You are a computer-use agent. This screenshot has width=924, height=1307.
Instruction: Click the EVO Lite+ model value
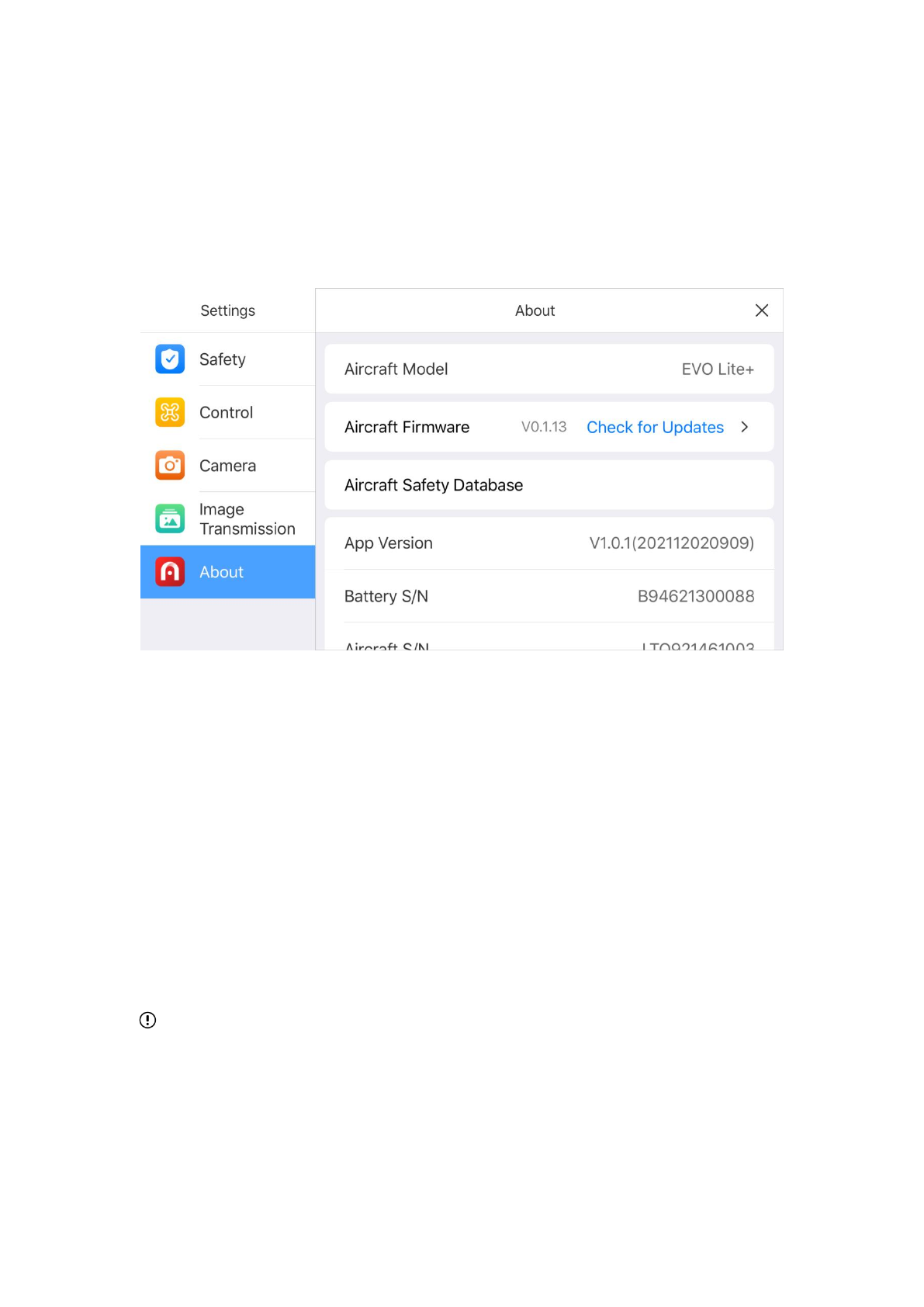(x=718, y=369)
